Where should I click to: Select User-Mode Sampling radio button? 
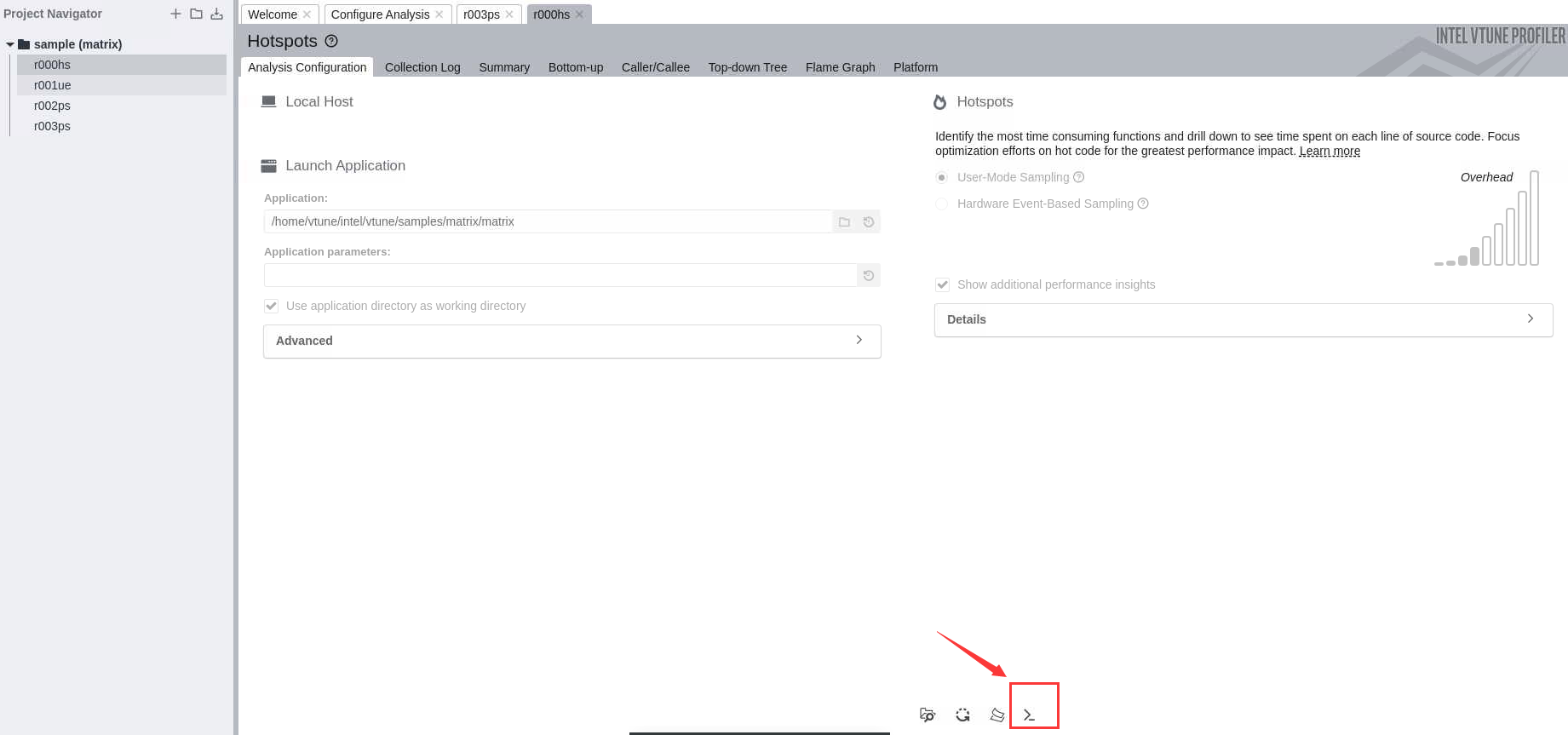pyautogui.click(x=942, y=177)
